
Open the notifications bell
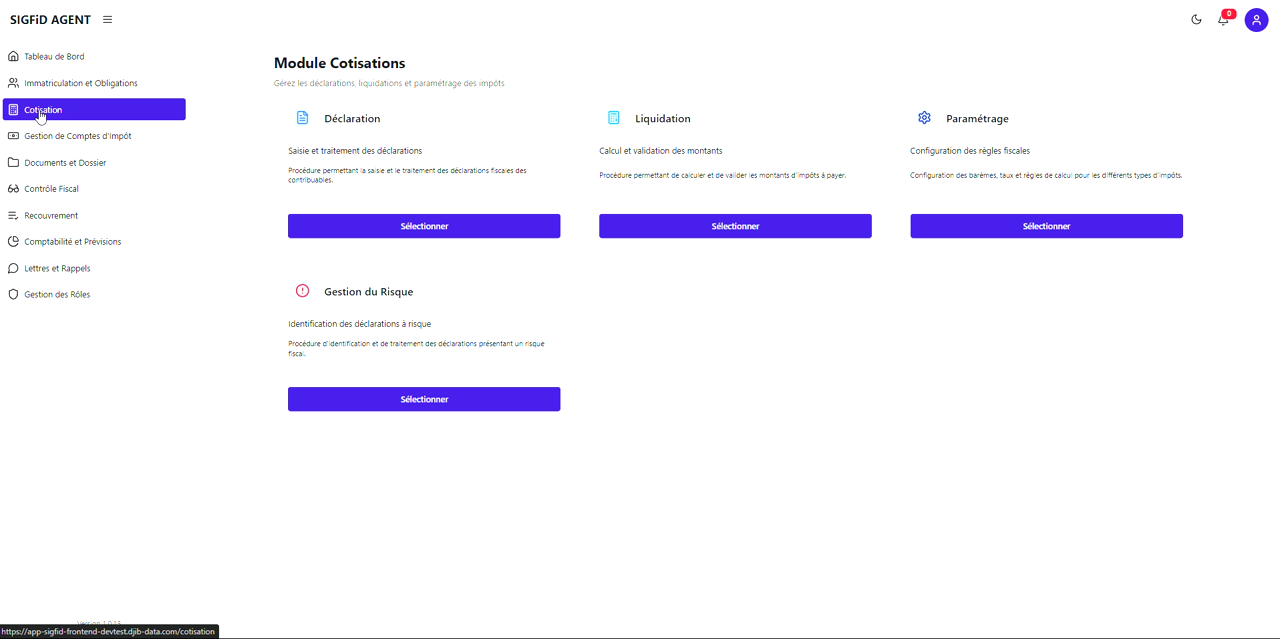coord(1223,20)
